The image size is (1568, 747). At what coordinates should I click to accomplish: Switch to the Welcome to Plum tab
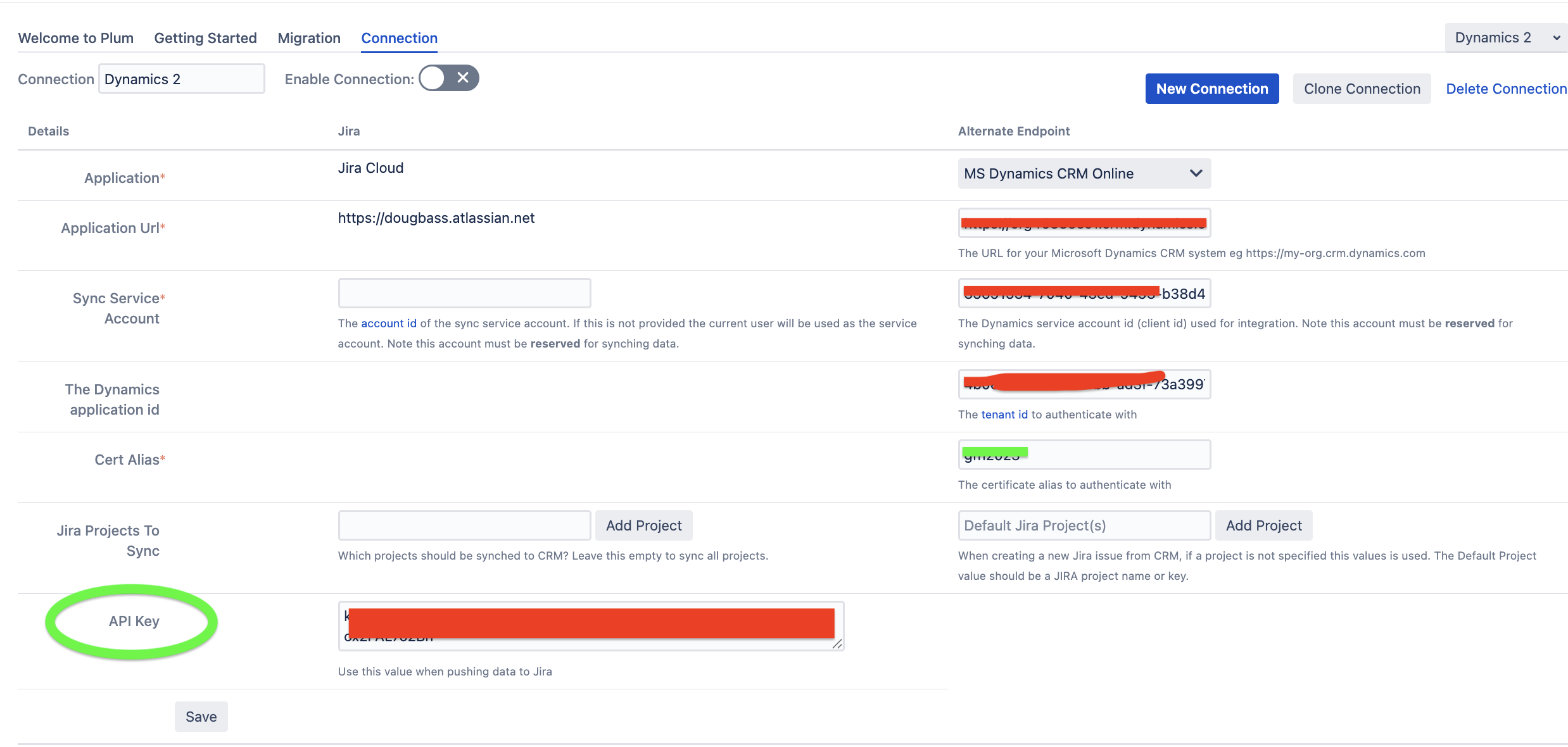76,38
